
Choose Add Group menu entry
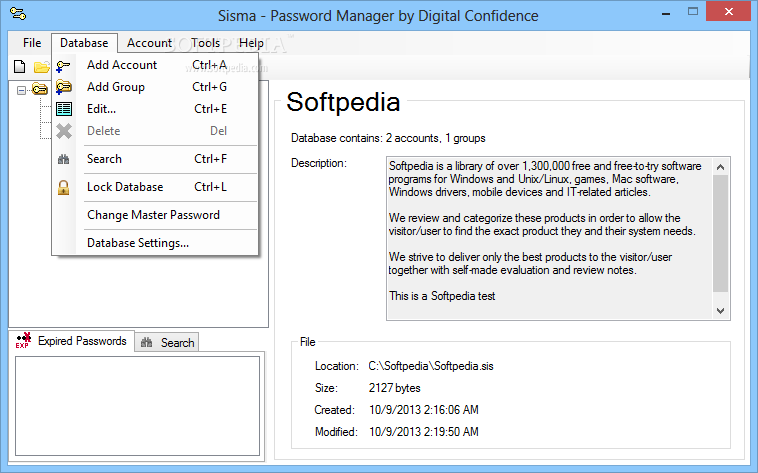(155, 87)
